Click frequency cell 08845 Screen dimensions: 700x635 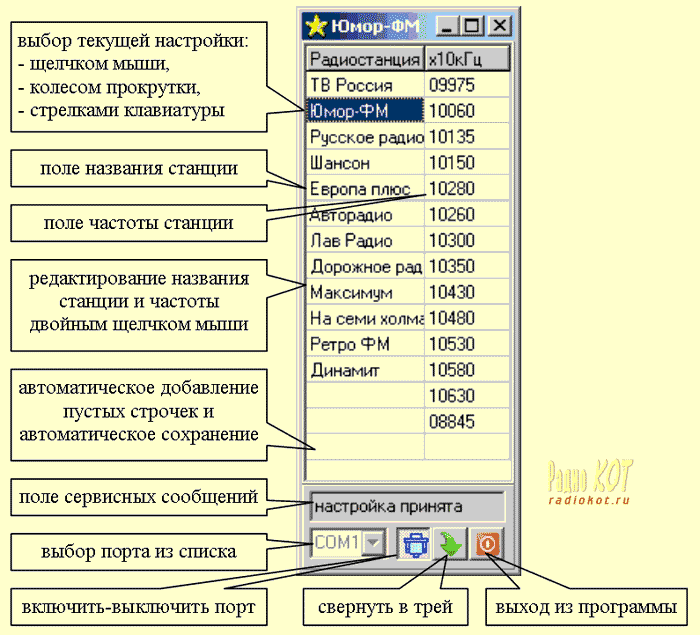467,422
